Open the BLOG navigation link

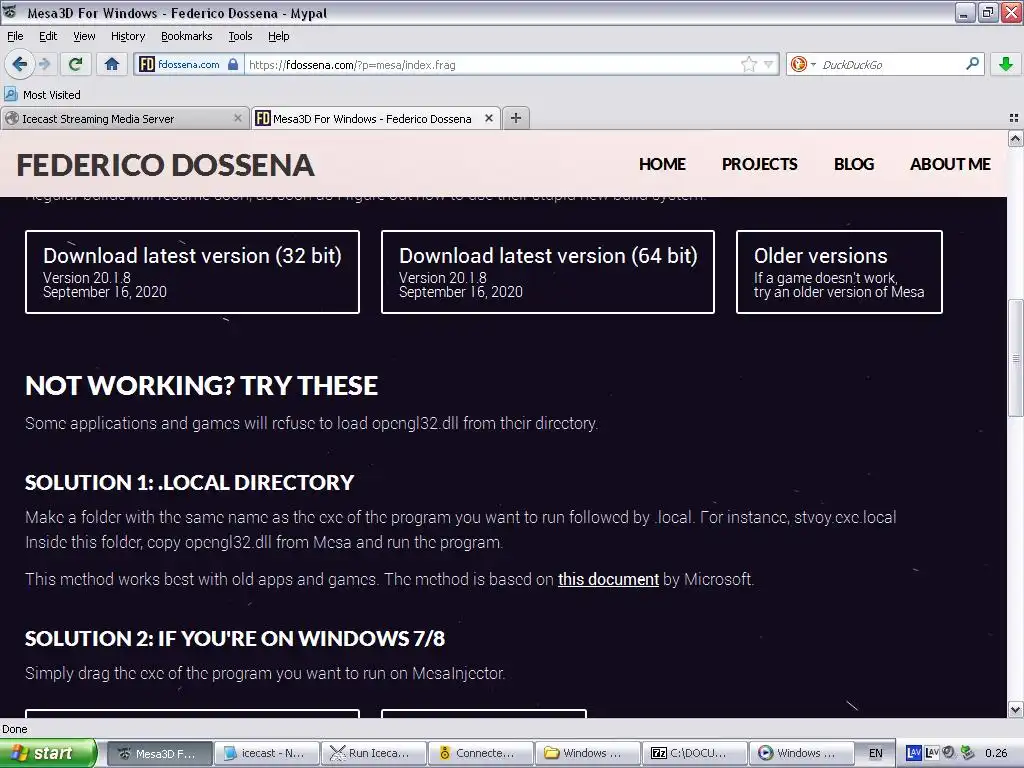click(854, 164)
